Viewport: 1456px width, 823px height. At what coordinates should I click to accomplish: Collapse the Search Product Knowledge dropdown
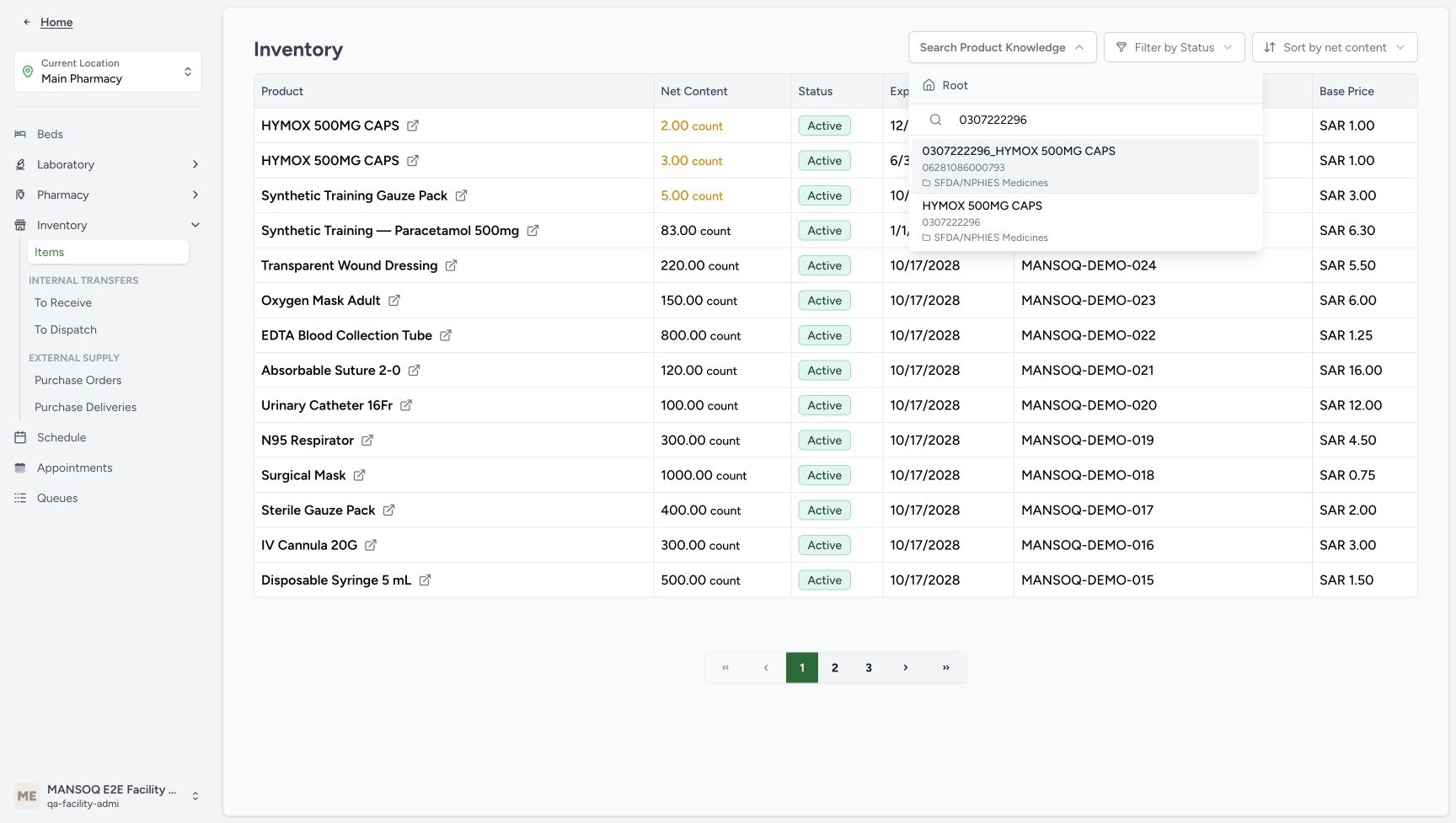[x=1003, y=47]
